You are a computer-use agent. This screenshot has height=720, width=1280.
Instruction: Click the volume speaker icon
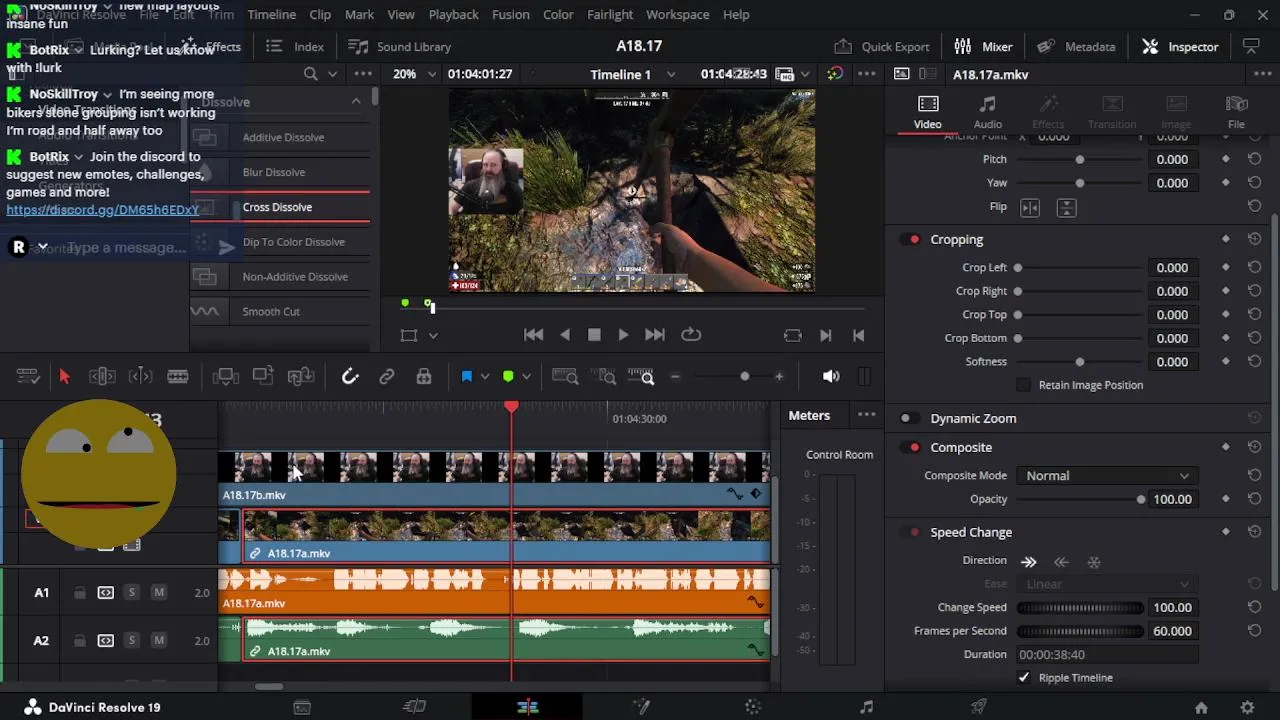831,376
